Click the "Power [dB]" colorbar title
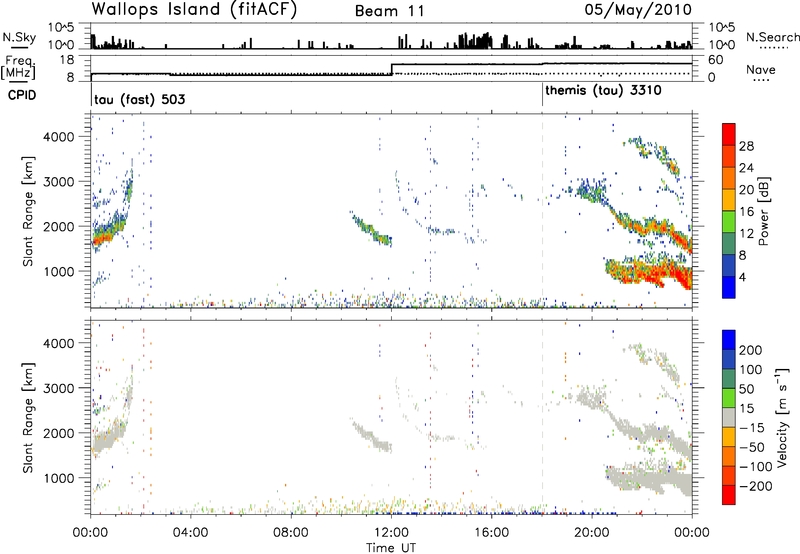Screen dimensions: 800x554 point(764,211)
